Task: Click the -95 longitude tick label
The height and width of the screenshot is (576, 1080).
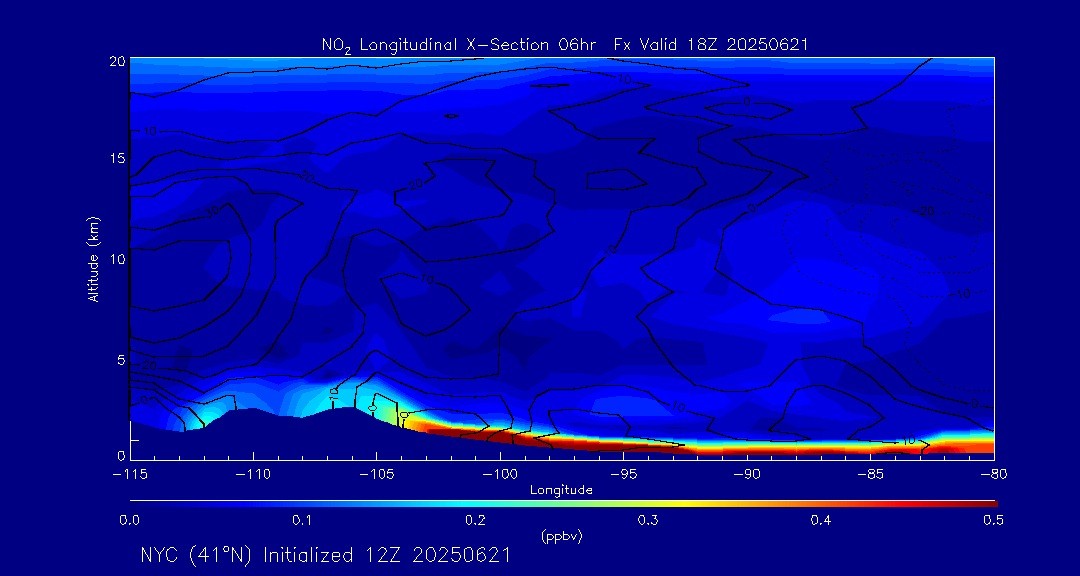Action: 623,475
